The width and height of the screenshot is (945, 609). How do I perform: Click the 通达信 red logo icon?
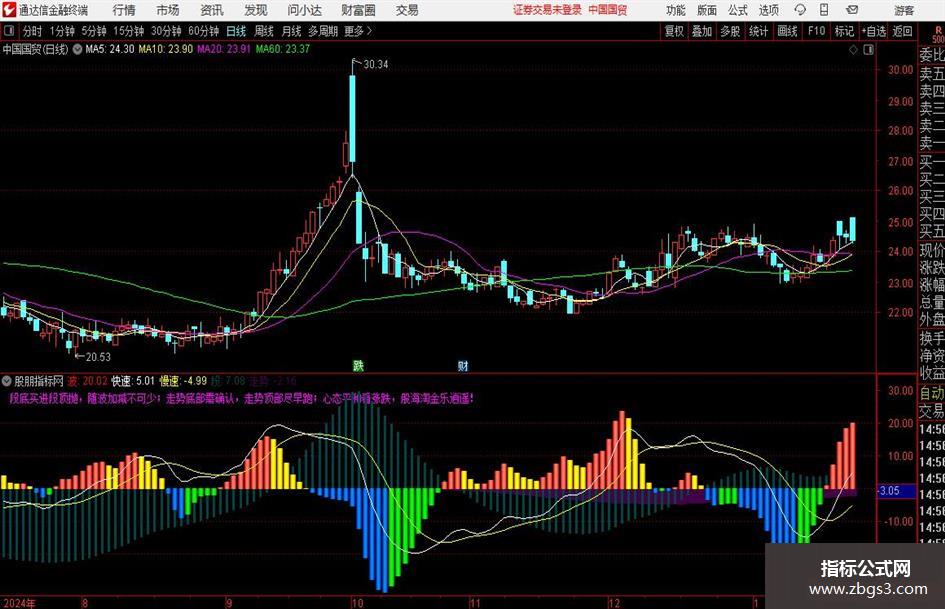10,10
